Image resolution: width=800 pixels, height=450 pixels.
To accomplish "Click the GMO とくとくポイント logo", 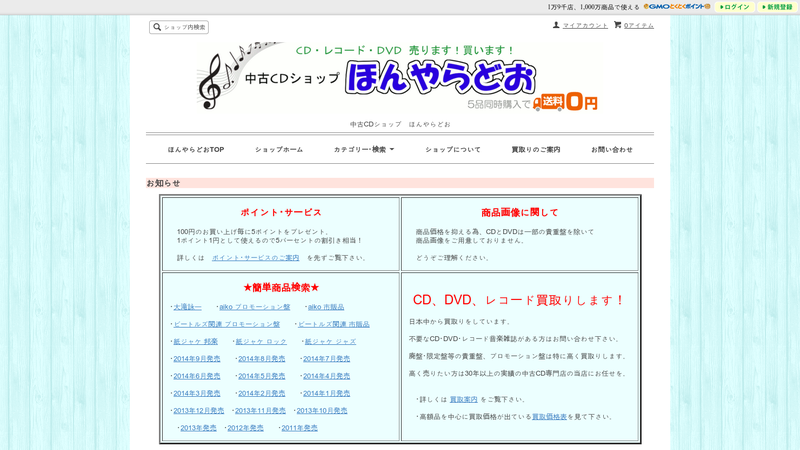I will tap(677, 7).
